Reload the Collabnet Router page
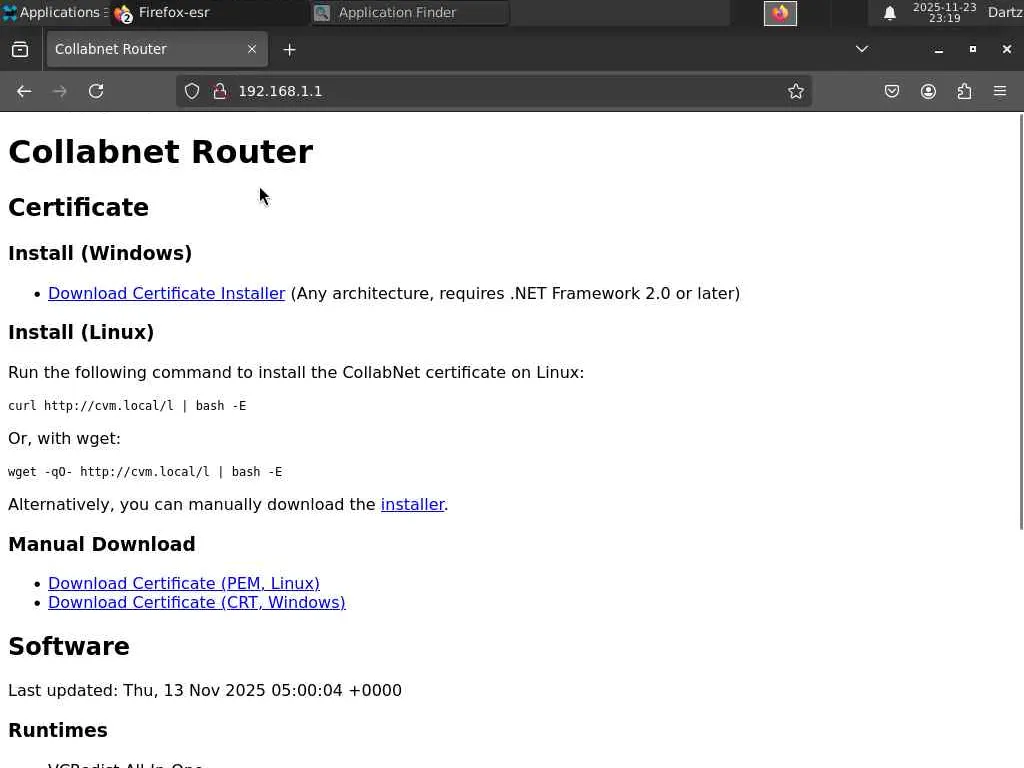 tap(96, 91)
